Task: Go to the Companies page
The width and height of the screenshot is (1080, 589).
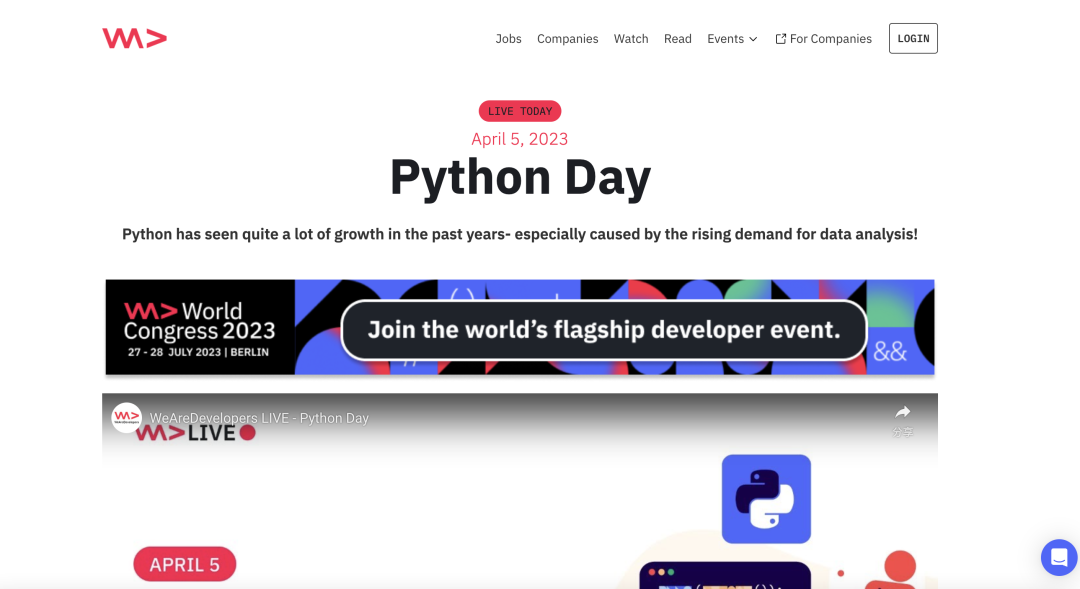Action: click(x=568, y=39)
